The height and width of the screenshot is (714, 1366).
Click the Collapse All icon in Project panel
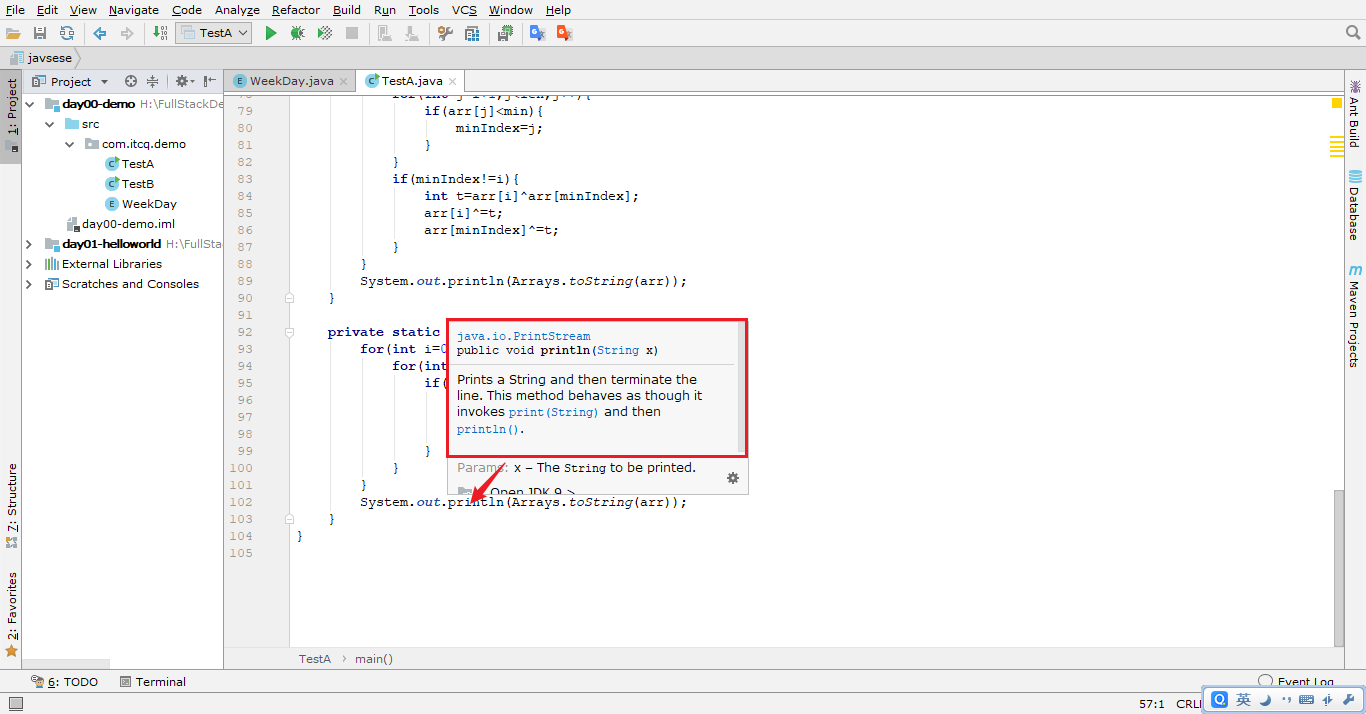tap(152, 81)
